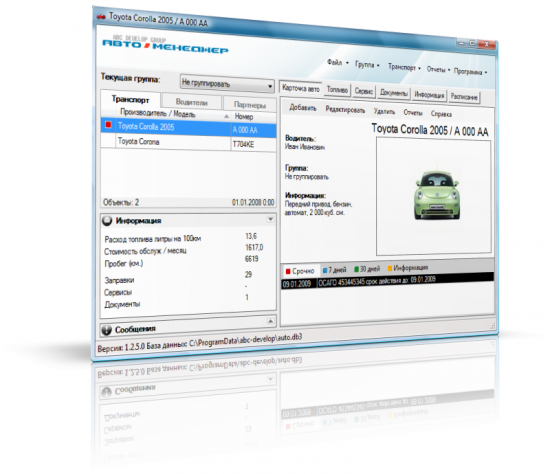Click the Информация panel round icon

click(107, 221)
